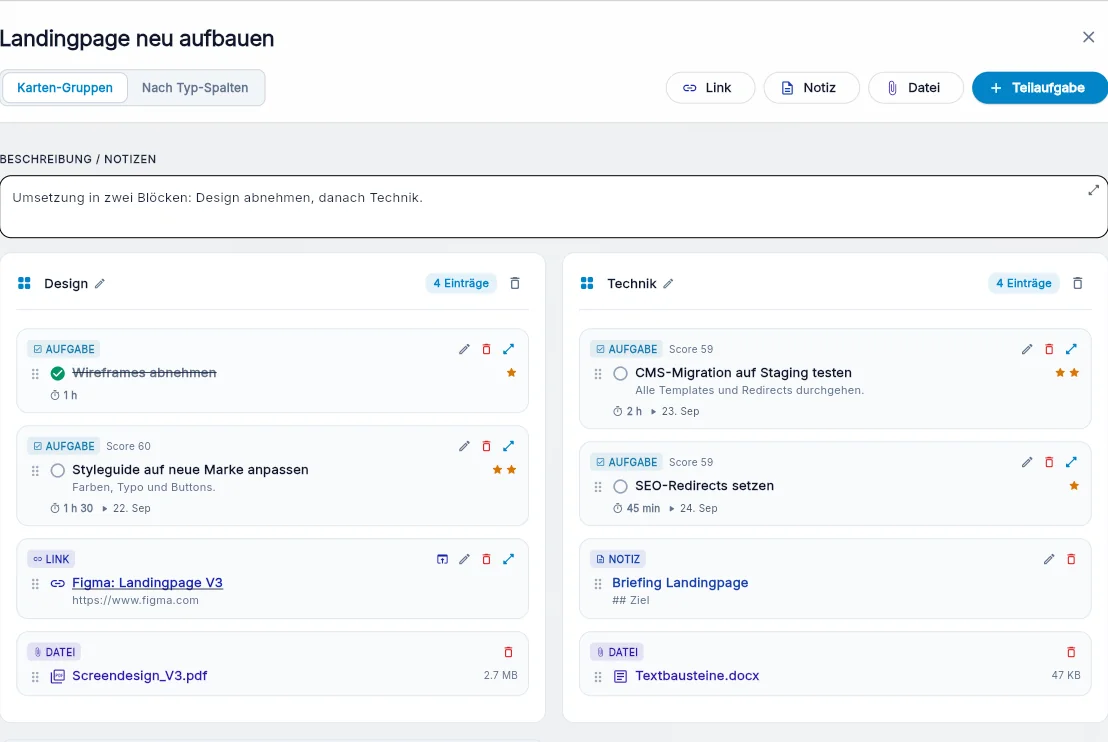The height and width of the screenshot is (742, 1108).
Task: Open embedded preview of Figma link
Action: pos(442,559)
